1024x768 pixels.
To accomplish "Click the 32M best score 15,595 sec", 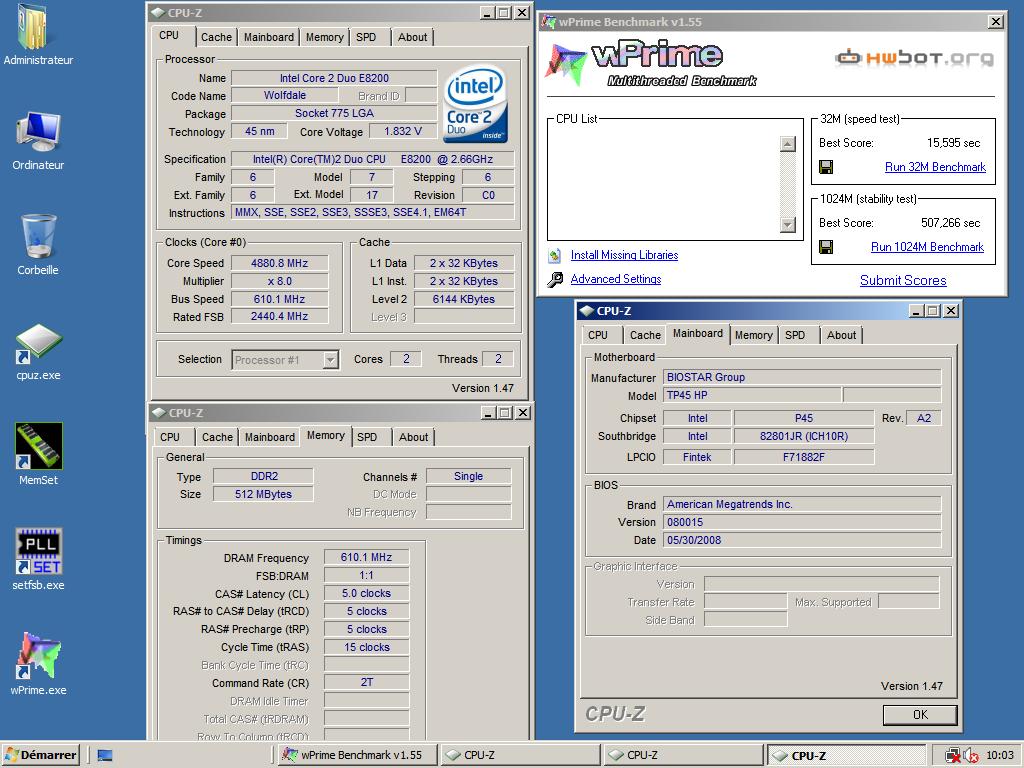I will pos(953,142).
